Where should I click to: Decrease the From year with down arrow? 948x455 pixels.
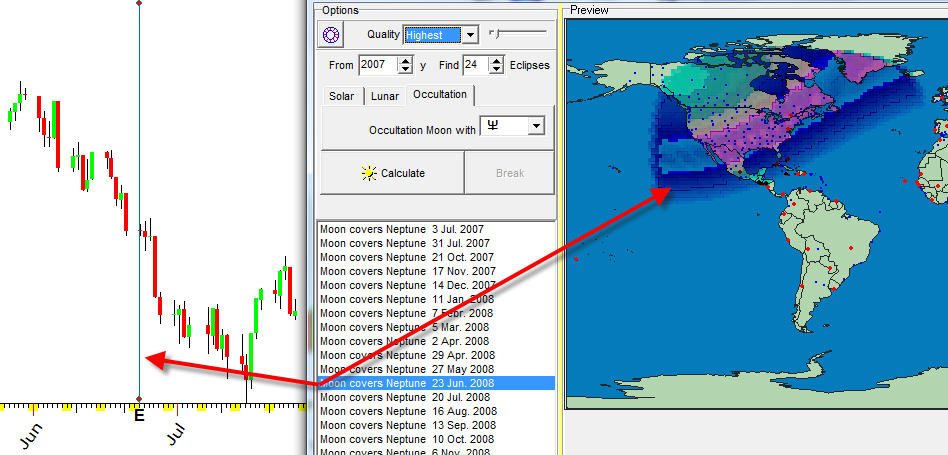(405, 70)
